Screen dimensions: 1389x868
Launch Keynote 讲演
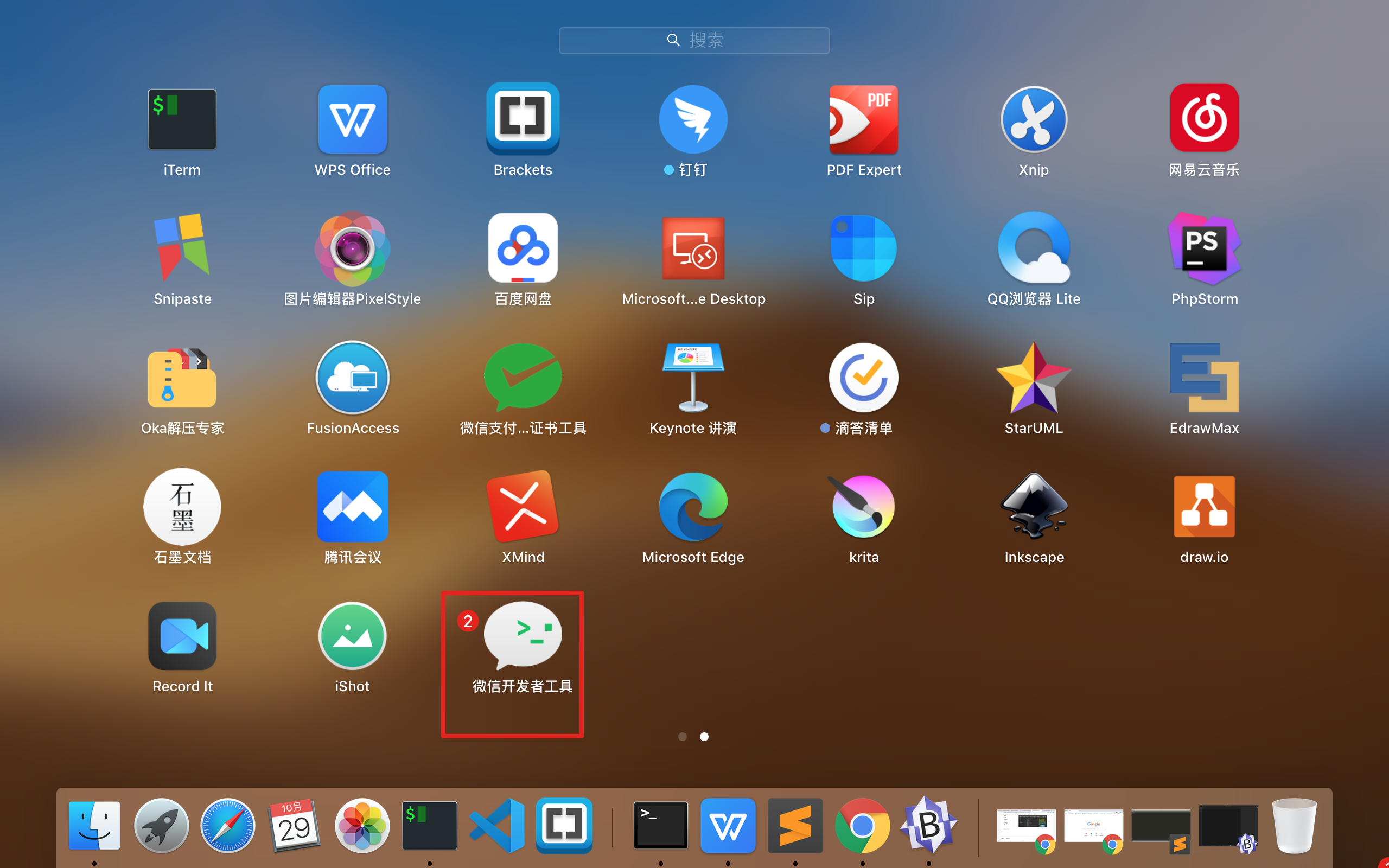[693, 377]
